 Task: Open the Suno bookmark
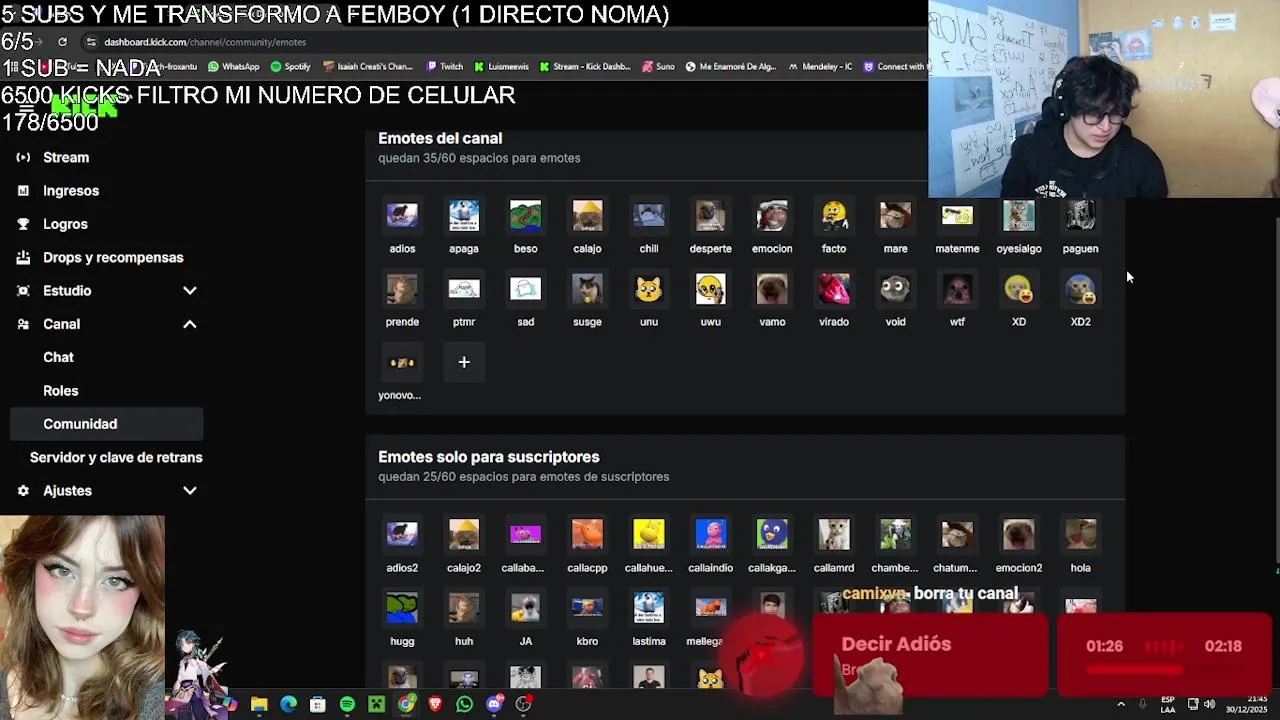point(658,67)
